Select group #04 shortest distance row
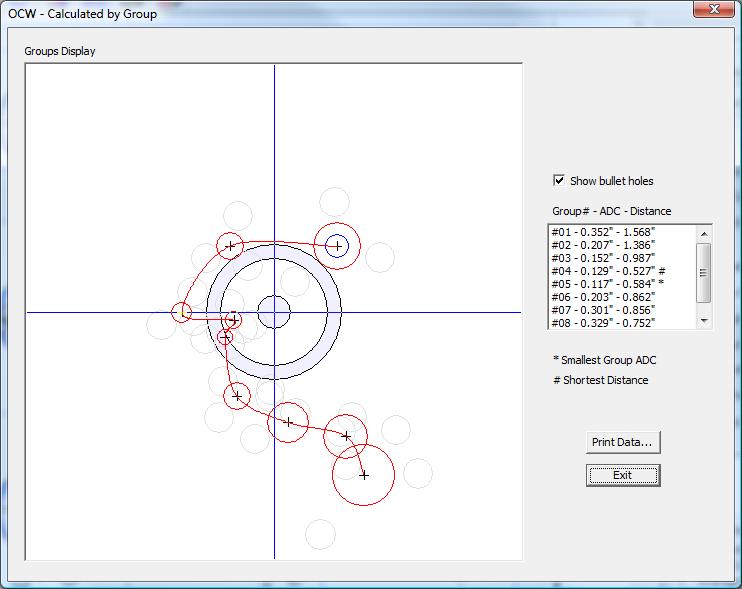742x589 pixels. (x=622, y=271)
